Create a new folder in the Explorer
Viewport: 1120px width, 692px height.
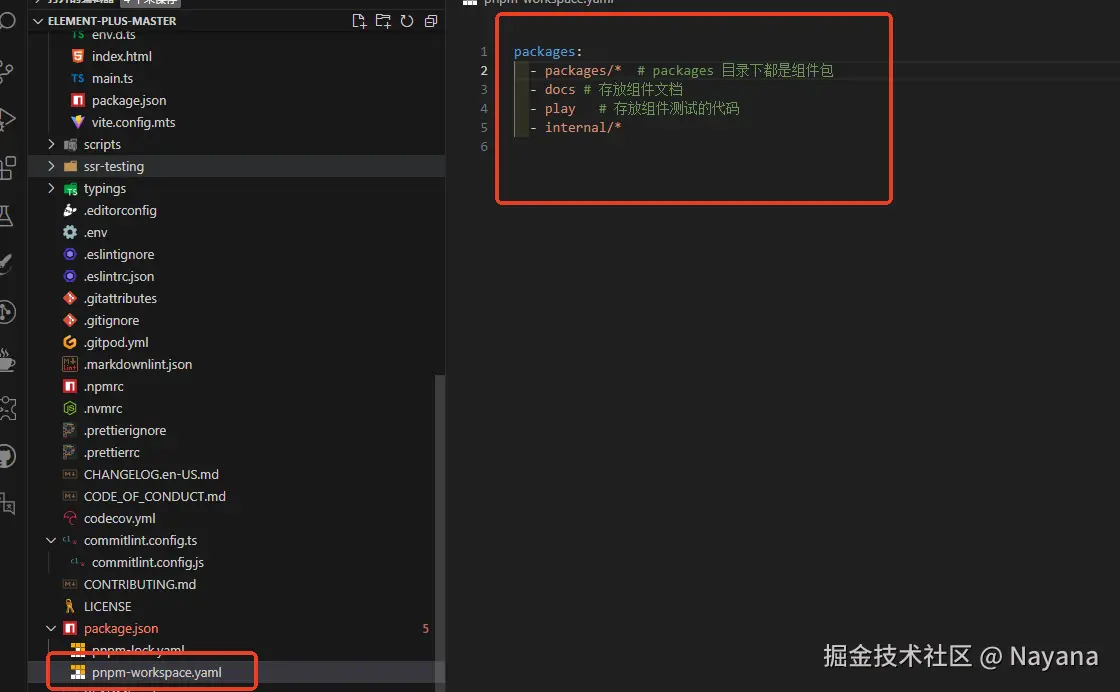point(383,20)
